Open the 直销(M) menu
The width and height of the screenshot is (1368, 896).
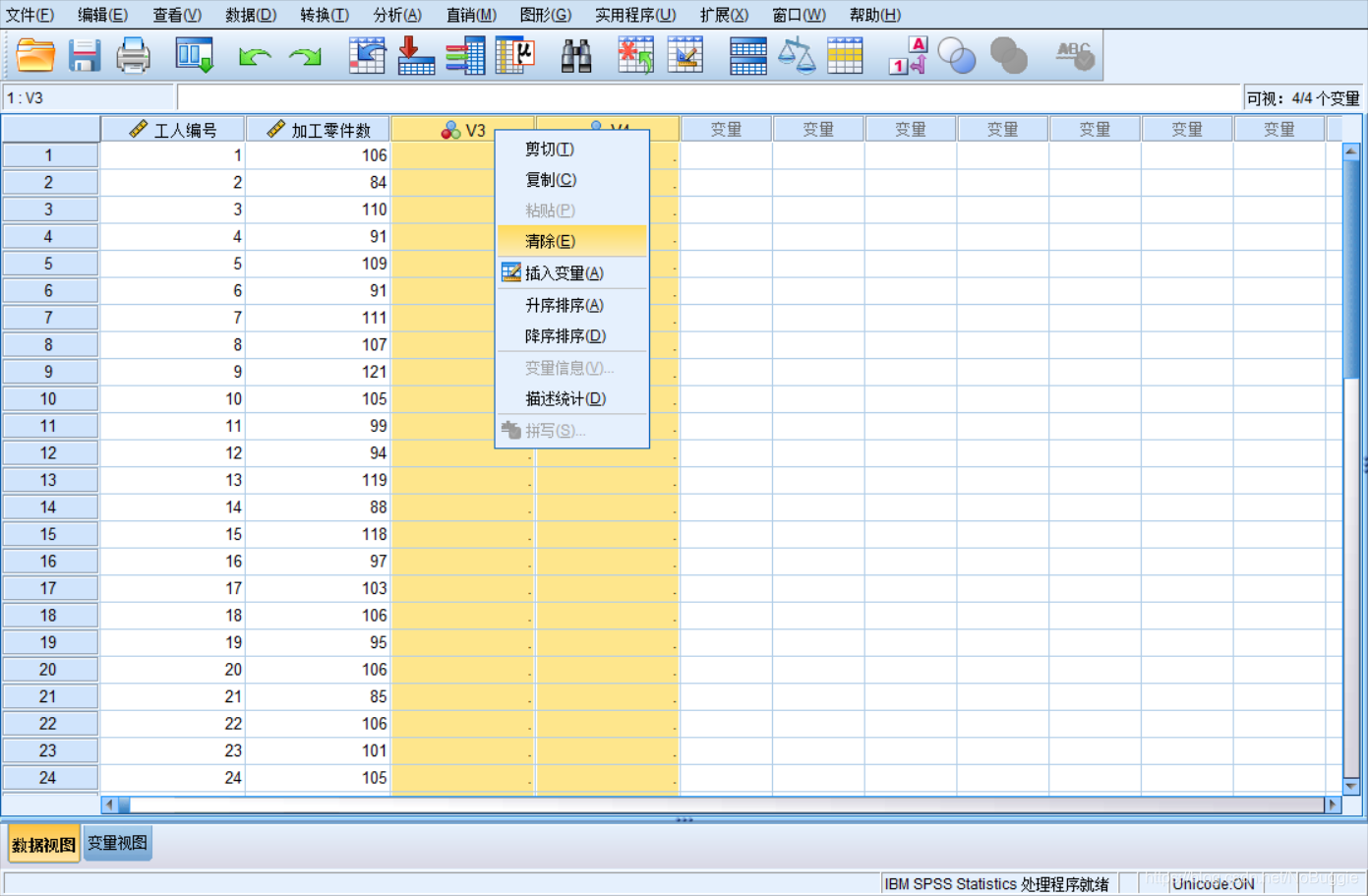click(x=471, y=15)
